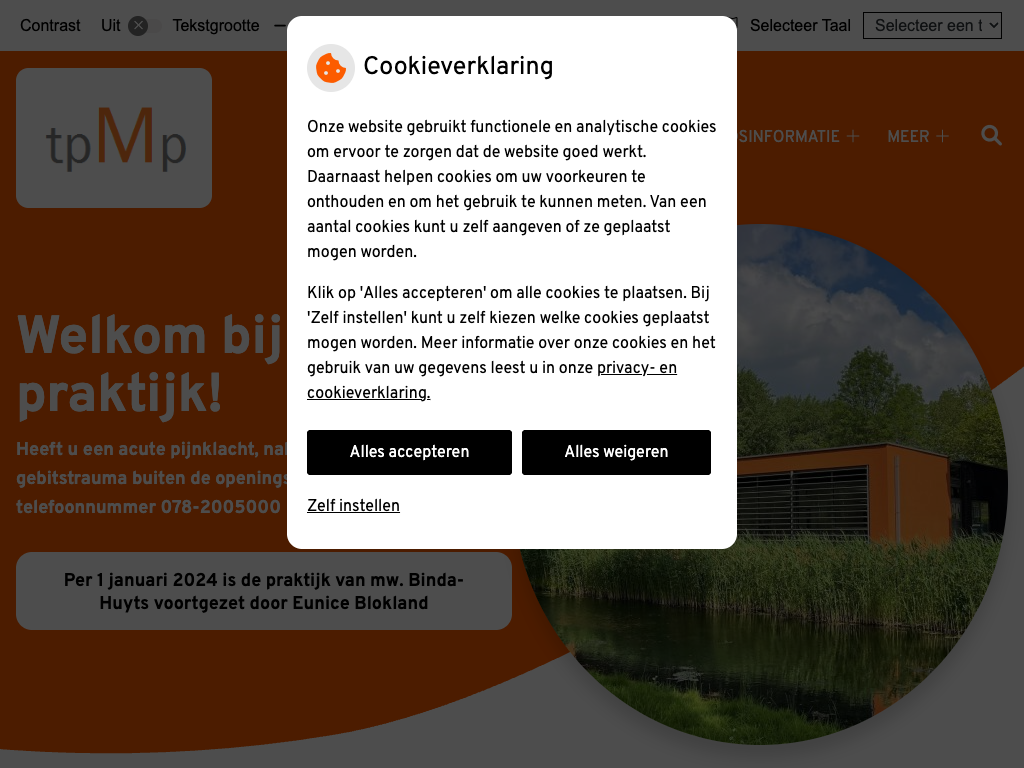Open the Selecteer een taal dropdown
The image size is (1024, 768).
(932, 25)
